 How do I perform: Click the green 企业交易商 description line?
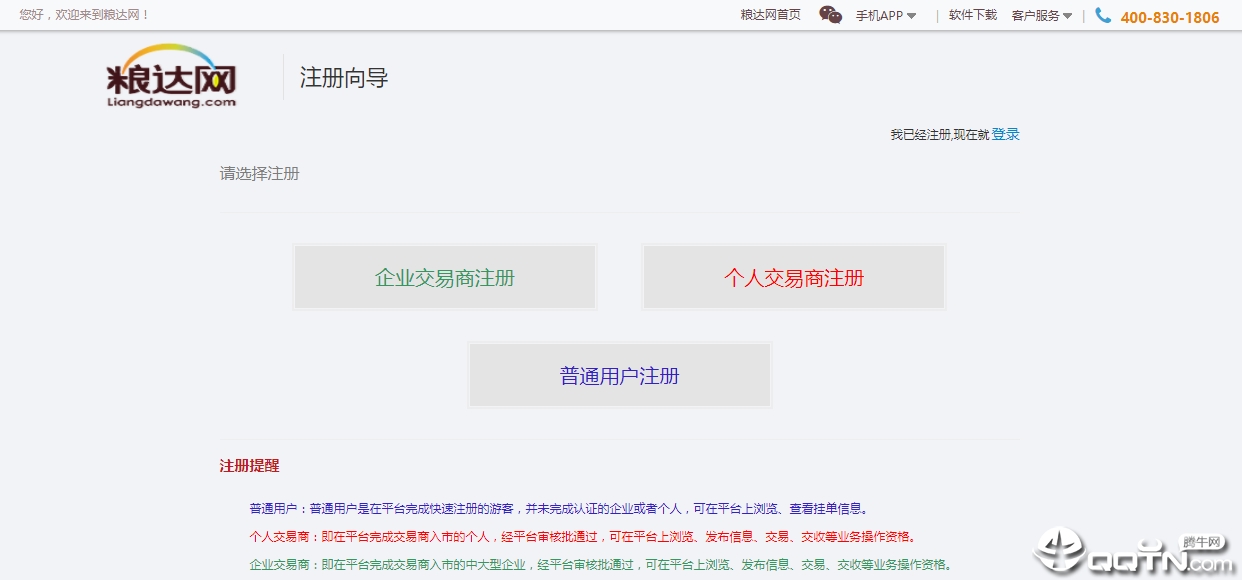[x=601, y=564]
